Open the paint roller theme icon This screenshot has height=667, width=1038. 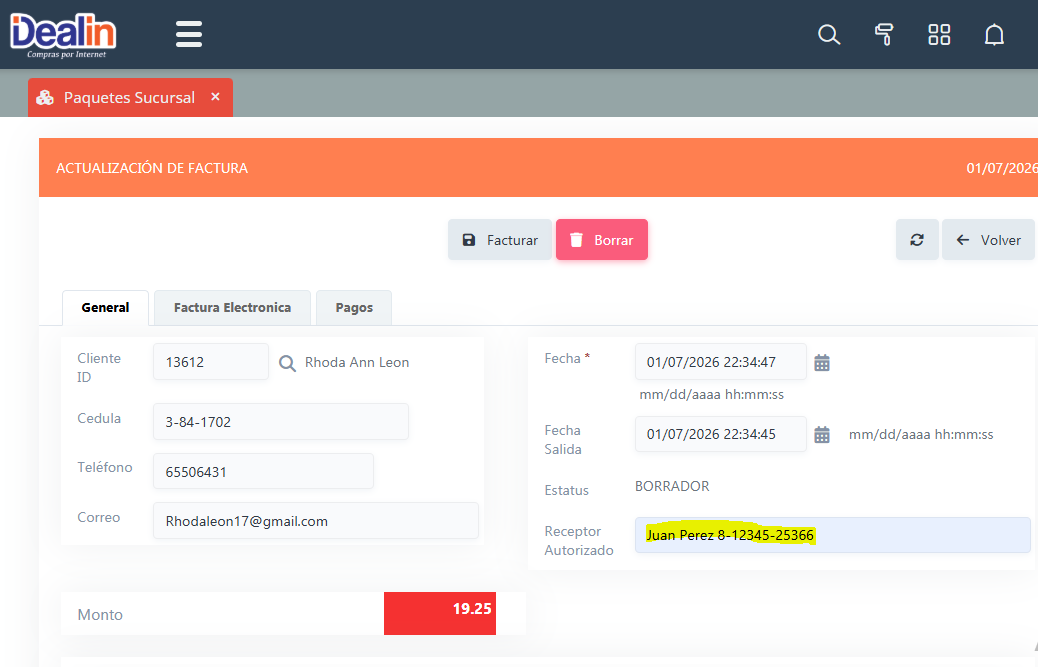click(883, 35)
